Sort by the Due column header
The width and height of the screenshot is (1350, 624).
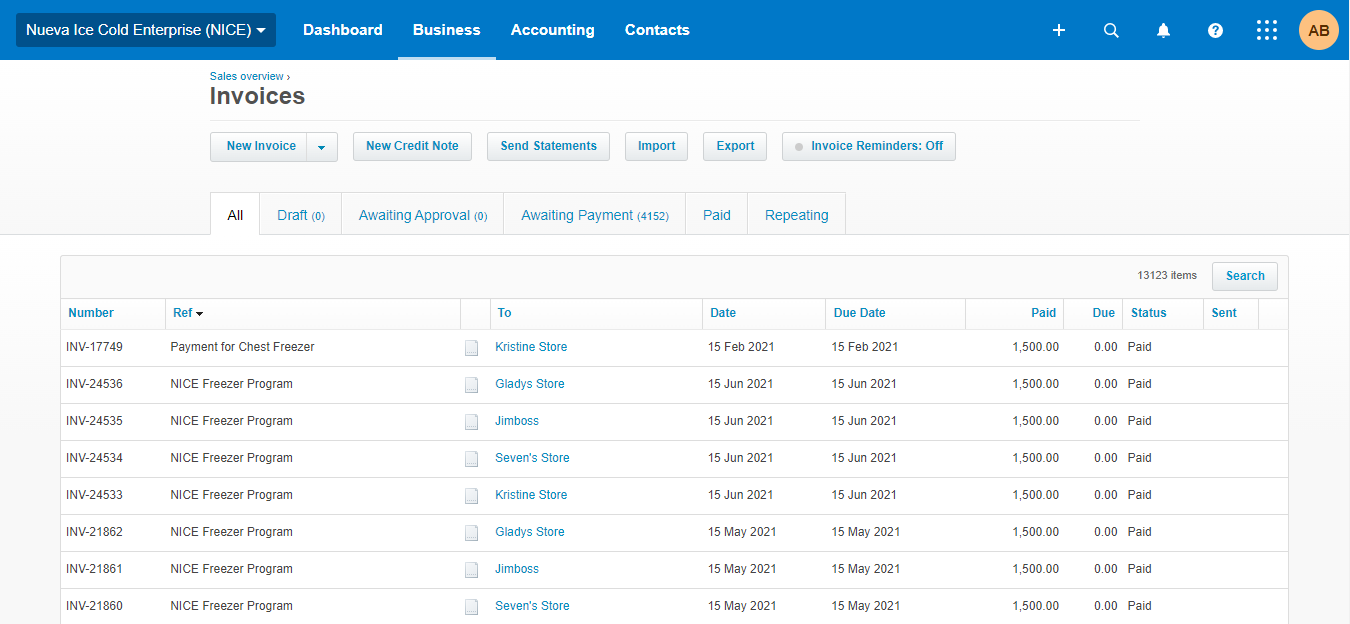[x=1103, y=313]
